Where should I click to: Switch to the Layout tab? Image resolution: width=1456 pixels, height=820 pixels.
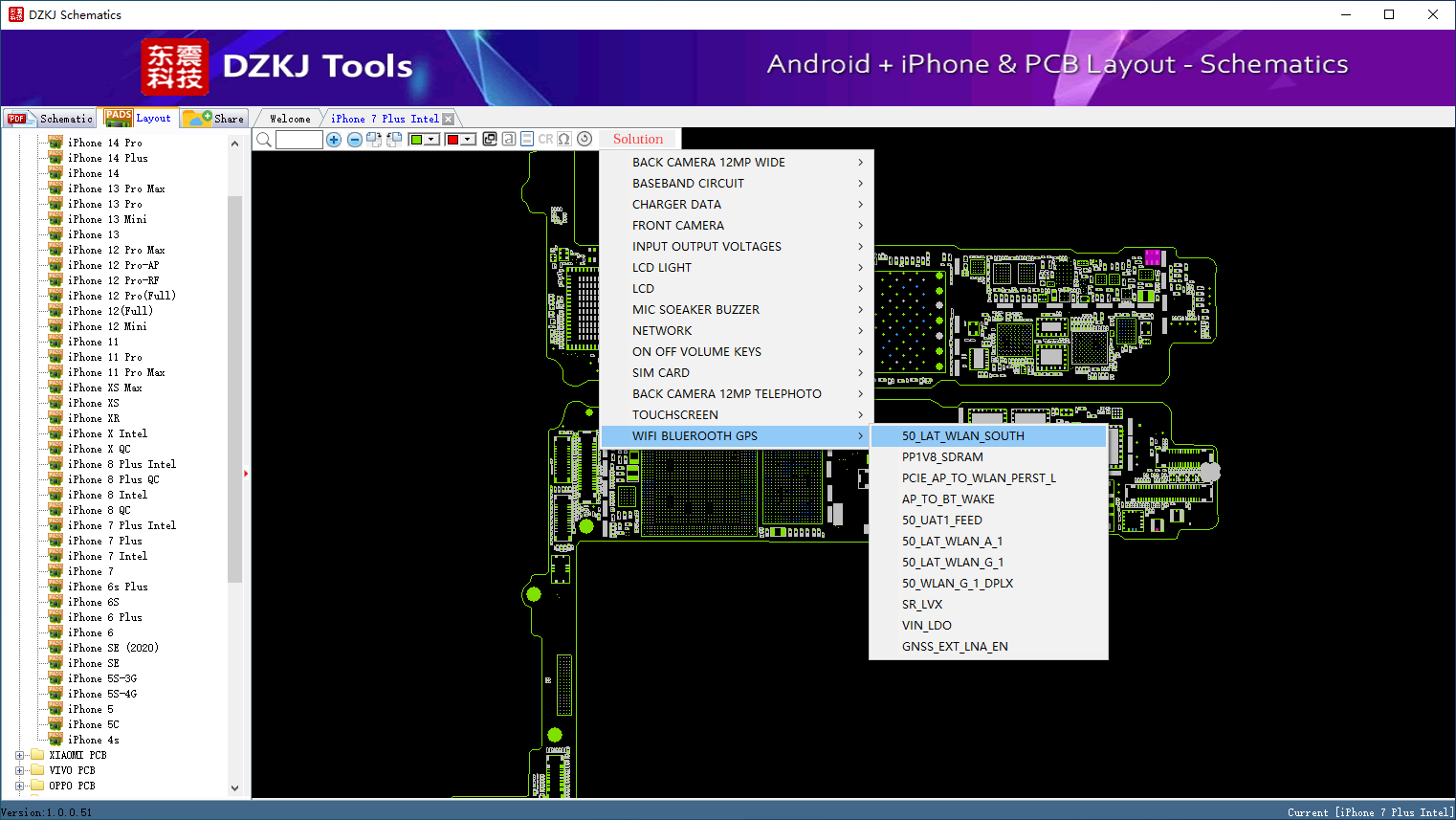[138, 118]
